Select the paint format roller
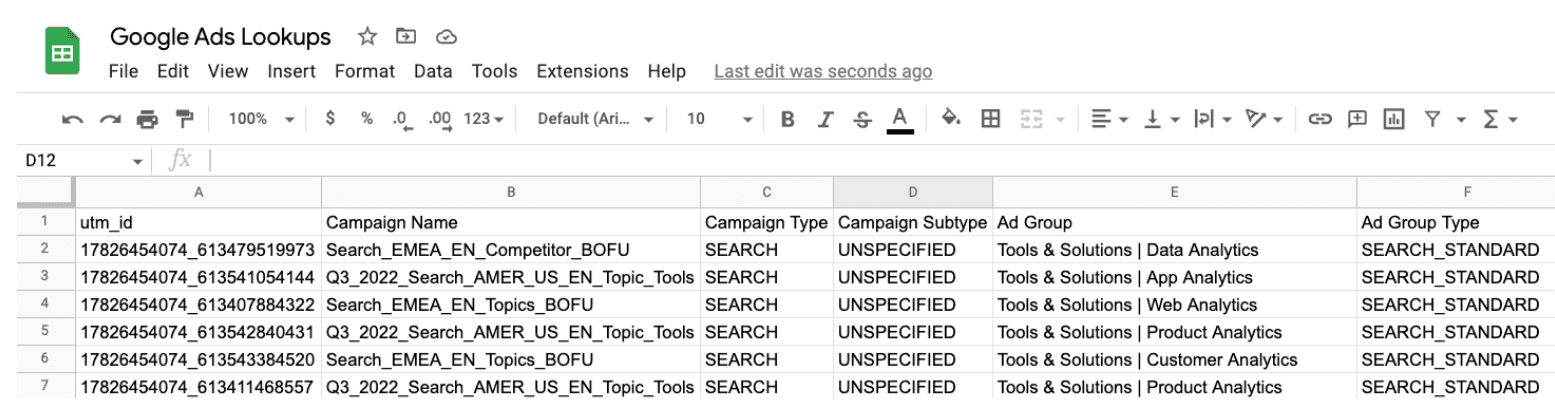Screen dimensions: 1555x414 click(x=184, y=119)
